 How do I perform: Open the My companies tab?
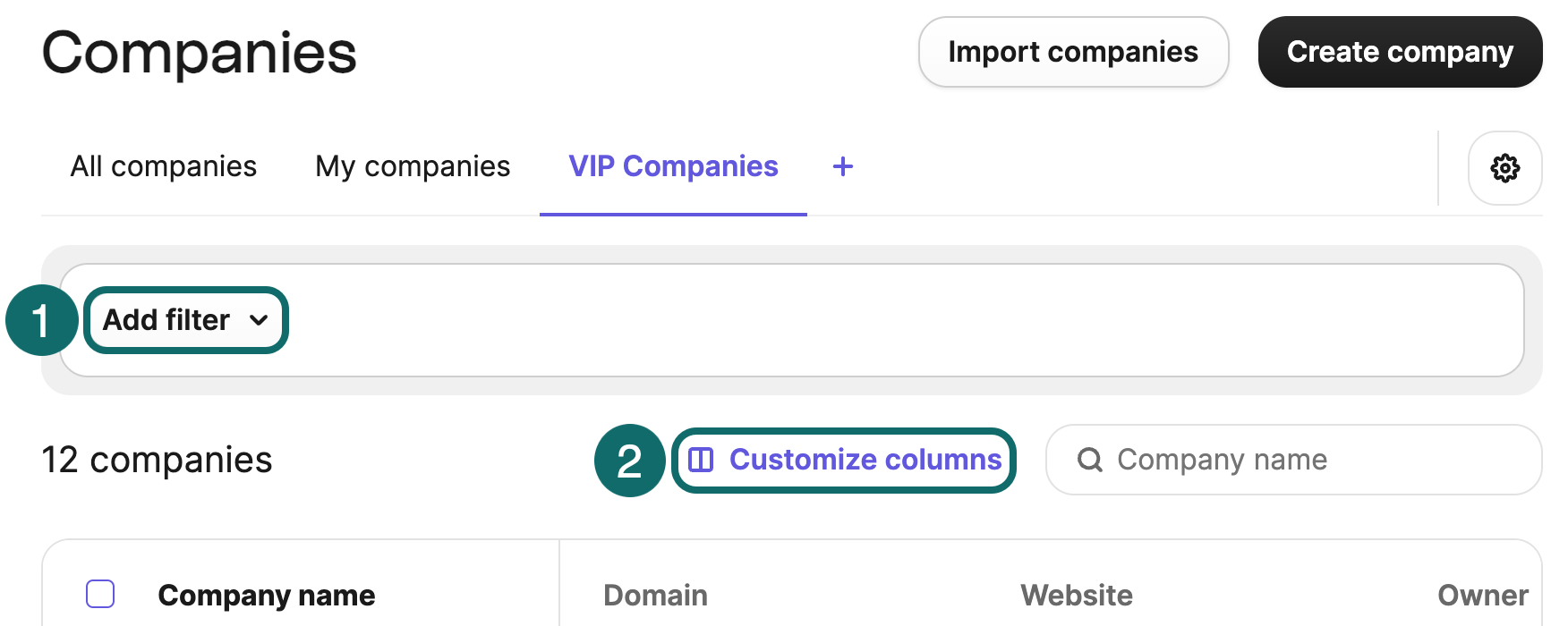412,166
